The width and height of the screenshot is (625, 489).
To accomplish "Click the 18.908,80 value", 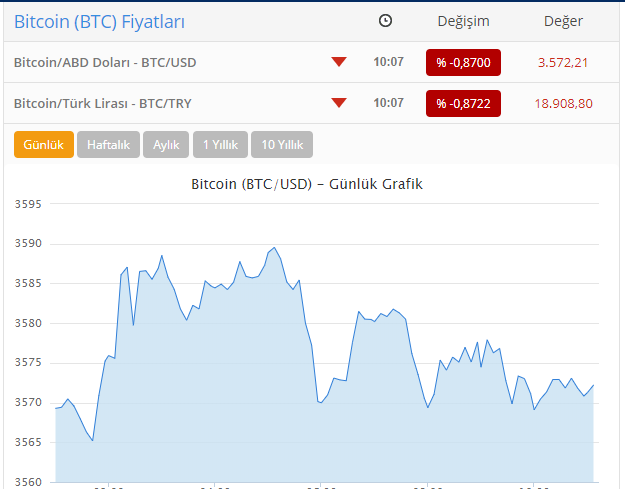I will coord(563,104).
